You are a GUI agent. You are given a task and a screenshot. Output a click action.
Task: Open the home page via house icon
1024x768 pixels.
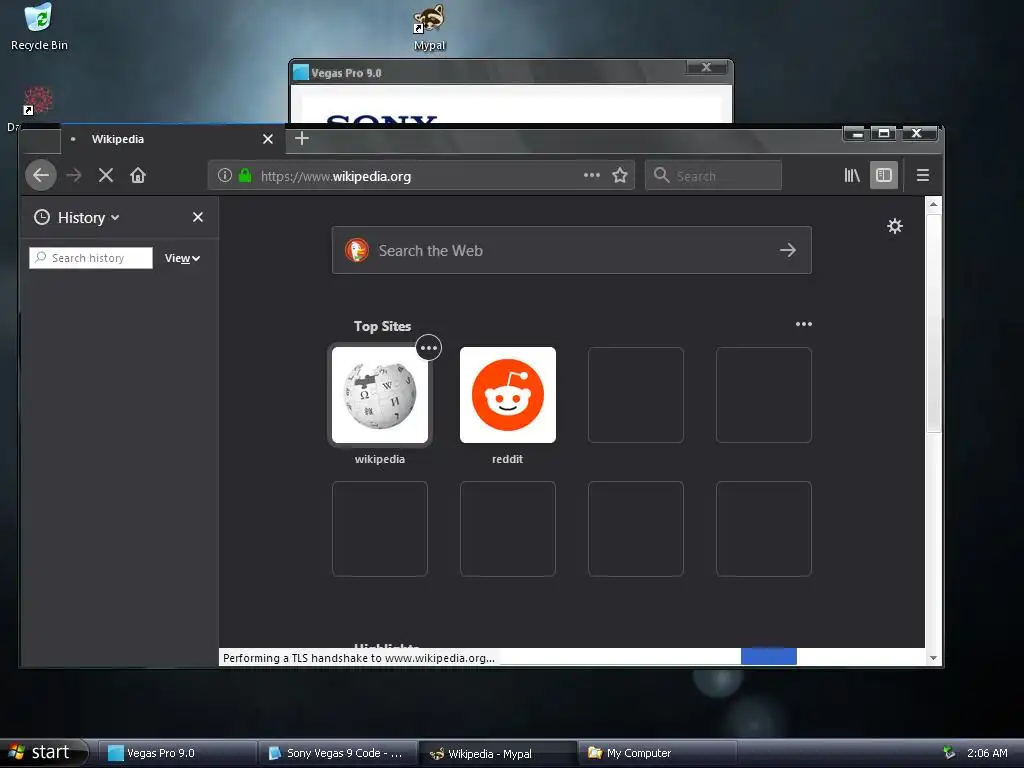point(138,175)
